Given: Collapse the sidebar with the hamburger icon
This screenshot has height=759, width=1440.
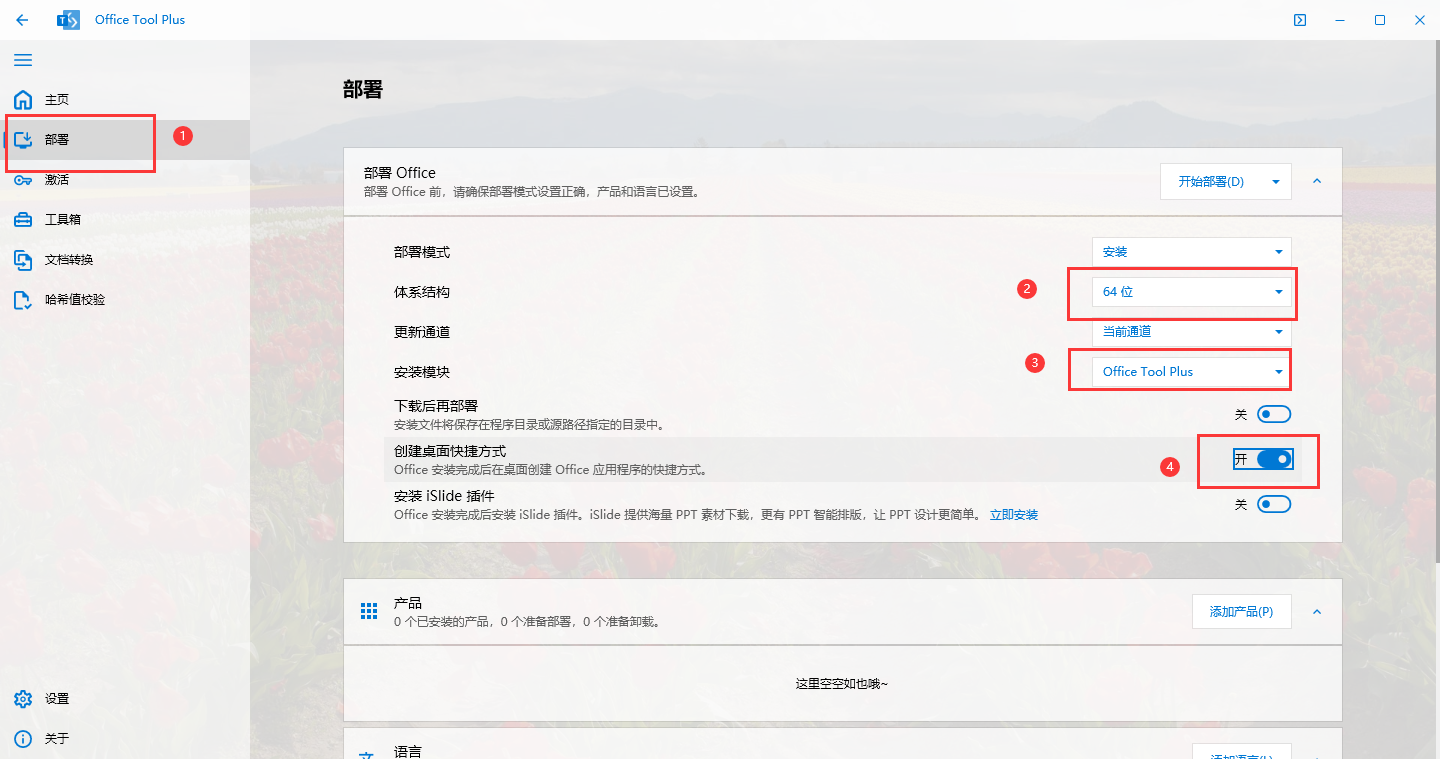Looking at the screenshot, I should [23, 60].
